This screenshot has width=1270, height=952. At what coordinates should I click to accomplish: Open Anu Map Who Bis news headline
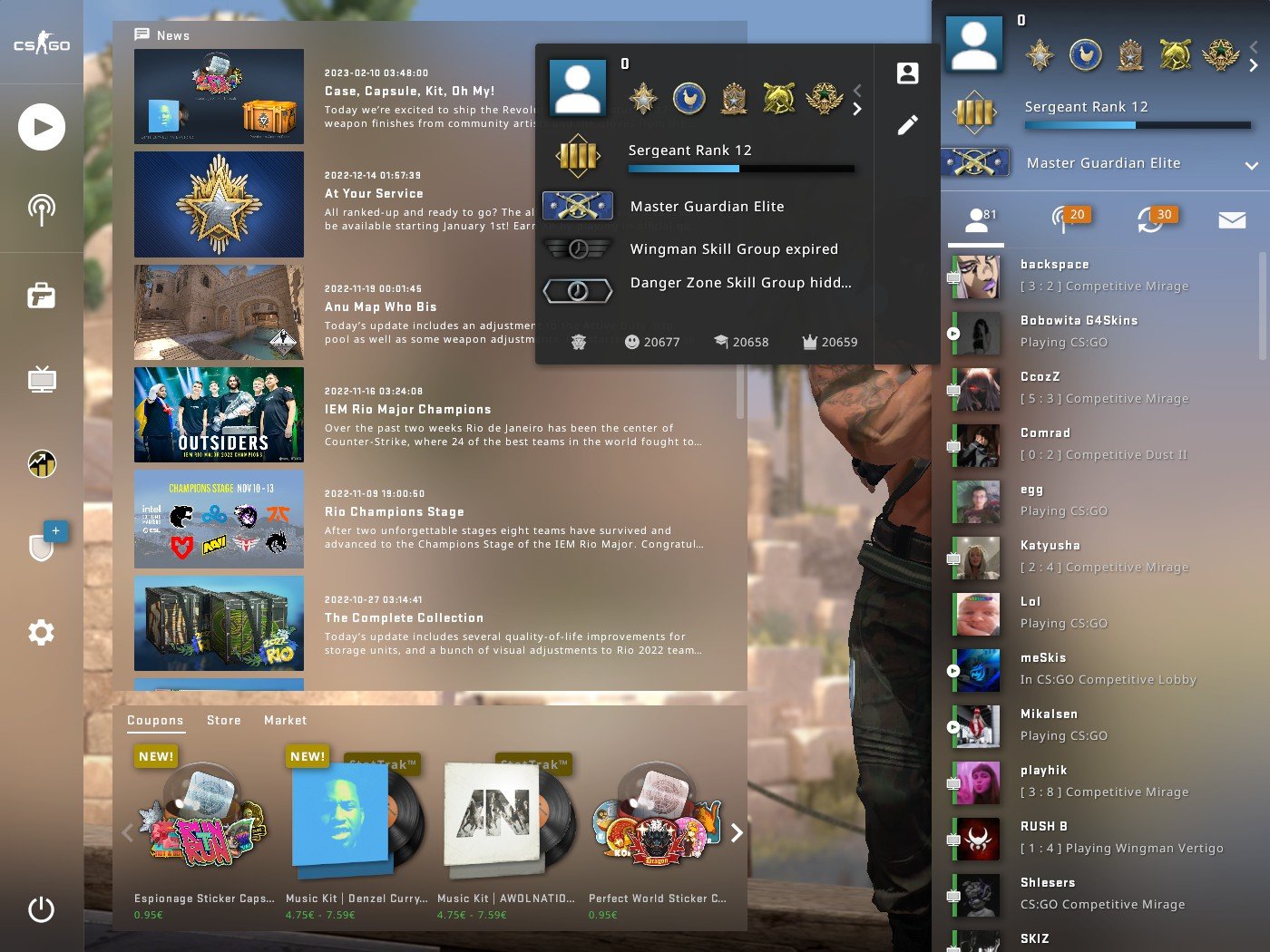coord(381,306)
